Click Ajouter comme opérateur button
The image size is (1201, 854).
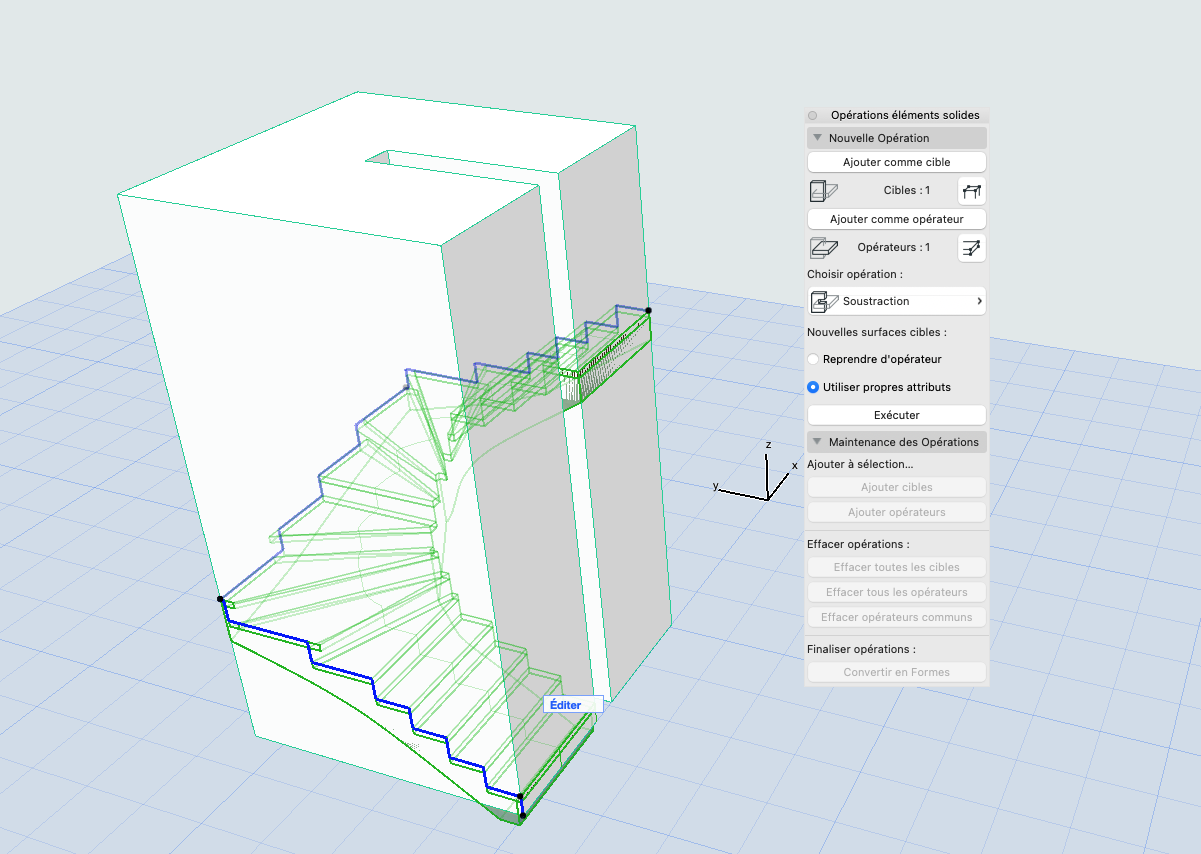coord(897,219)
